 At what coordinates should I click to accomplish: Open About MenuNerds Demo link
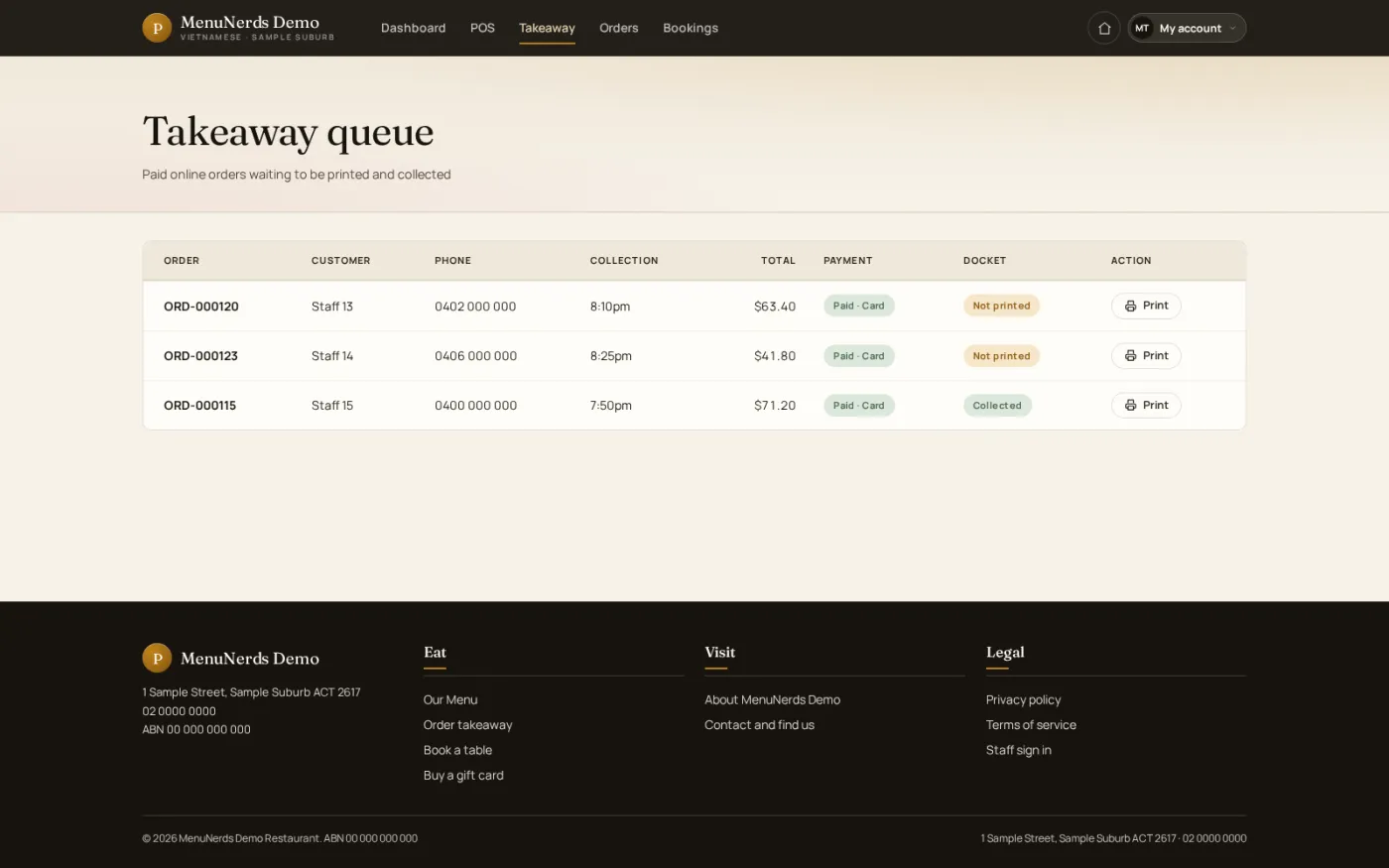pos(772,699)
